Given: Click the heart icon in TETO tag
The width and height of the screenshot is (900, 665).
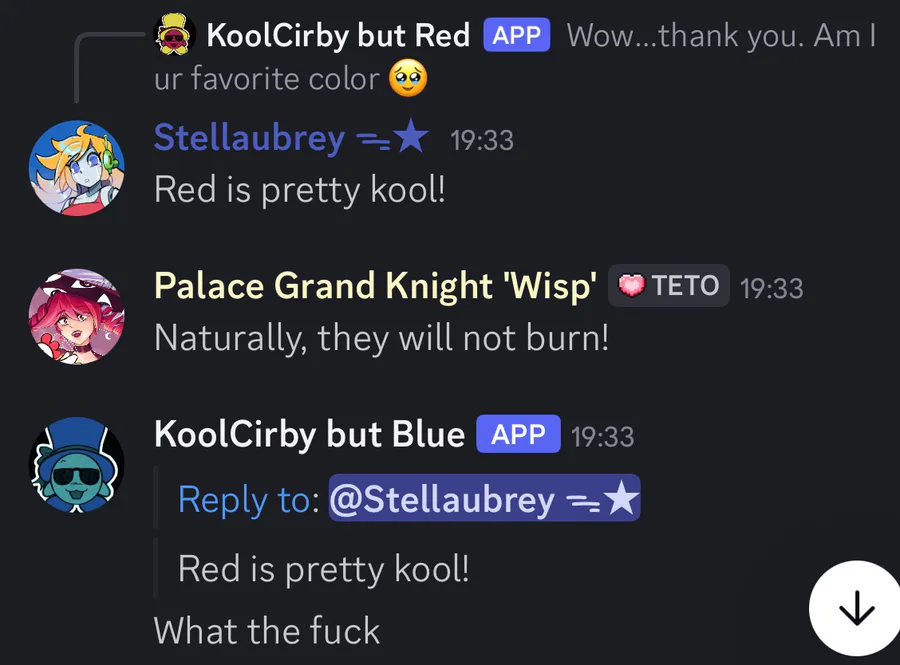Looking at the screenshot, I should [x=631, y=285].
